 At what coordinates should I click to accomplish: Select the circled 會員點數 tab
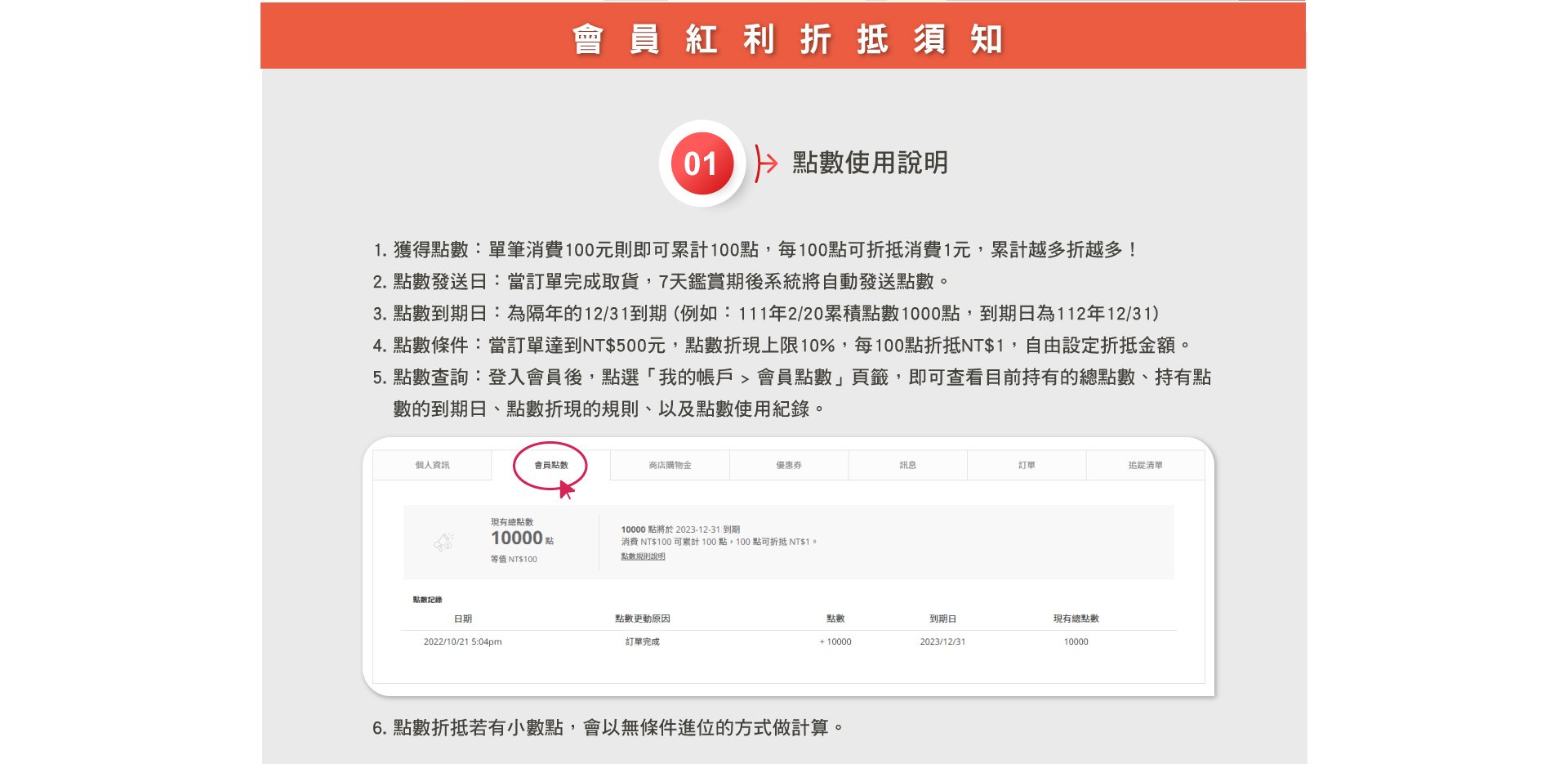pos(551,465)
